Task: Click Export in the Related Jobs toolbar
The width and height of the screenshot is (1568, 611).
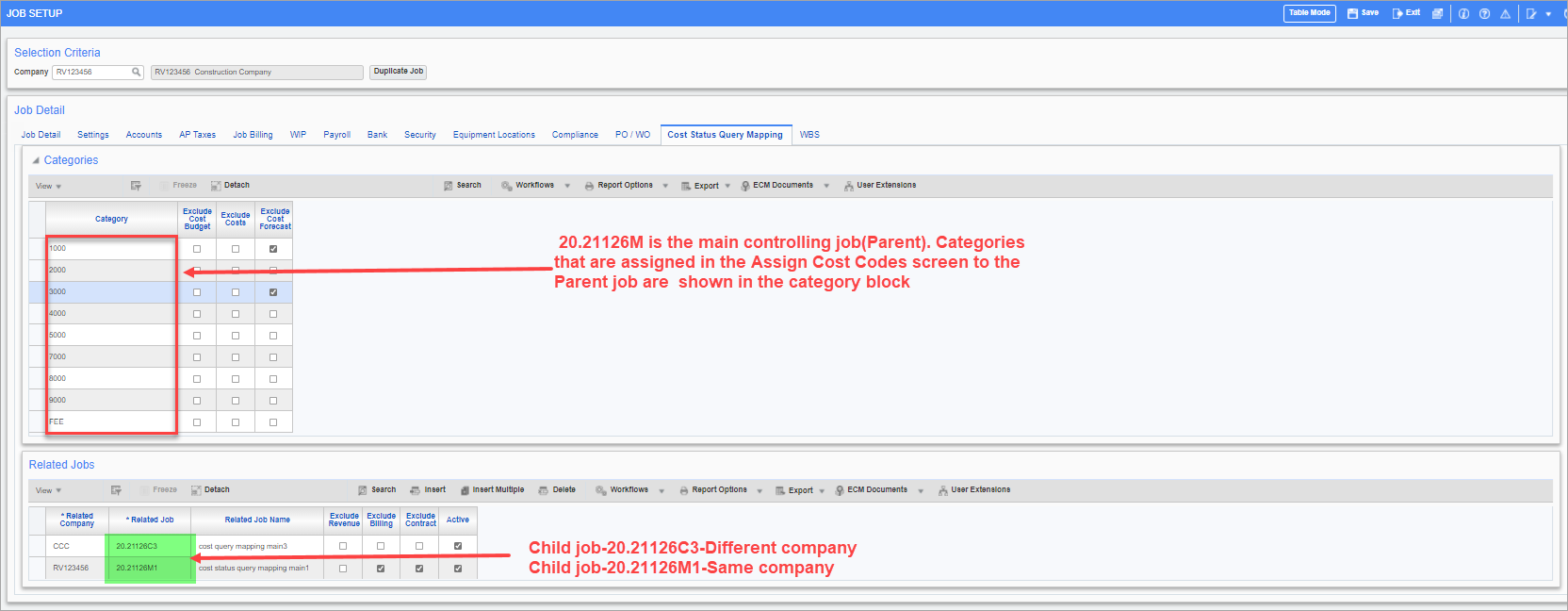Action: (794, 490)
